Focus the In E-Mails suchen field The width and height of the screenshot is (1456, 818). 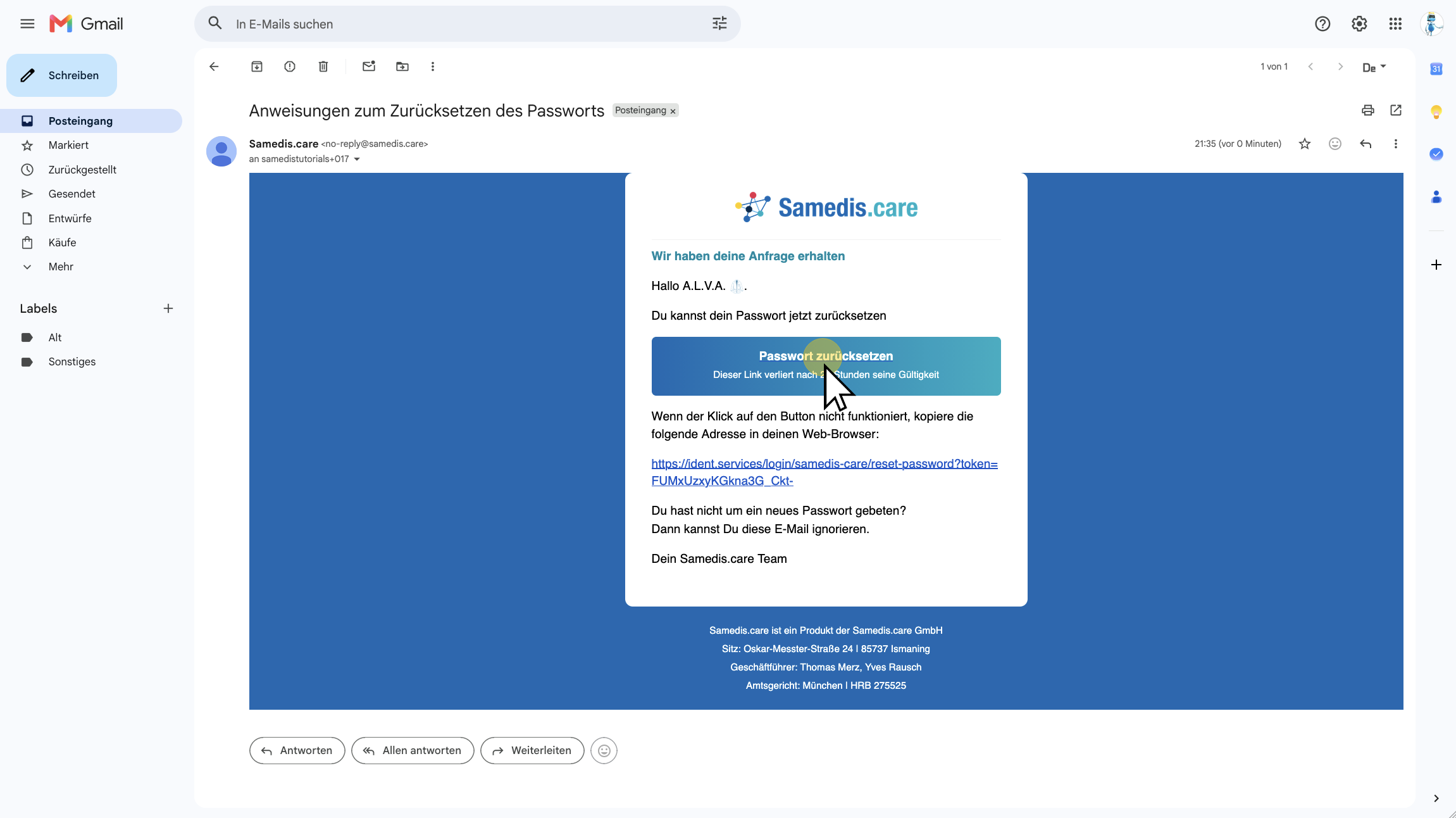click(x=467, y=24)
